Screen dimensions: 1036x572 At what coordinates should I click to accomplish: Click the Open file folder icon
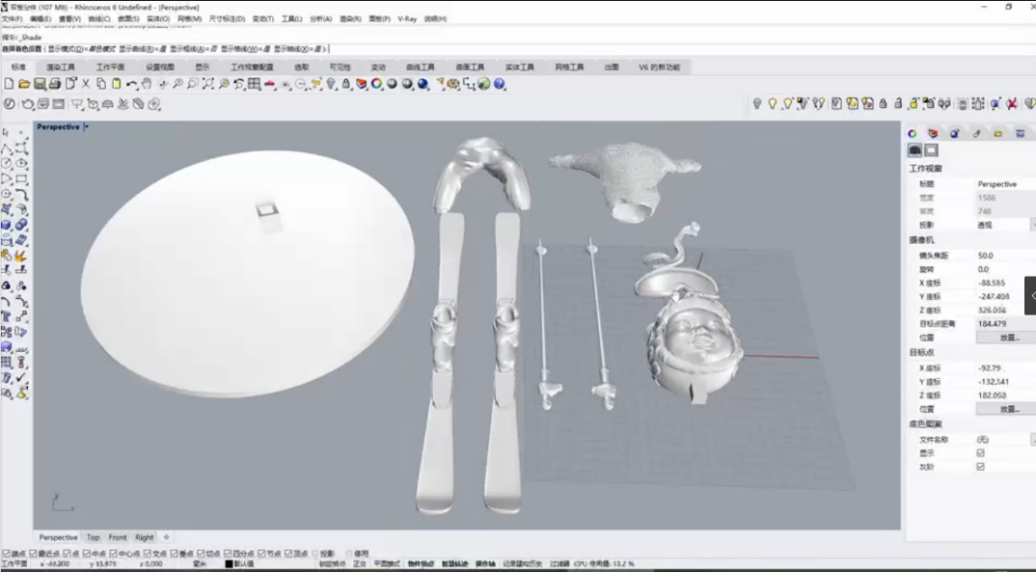tap(23, 84)
